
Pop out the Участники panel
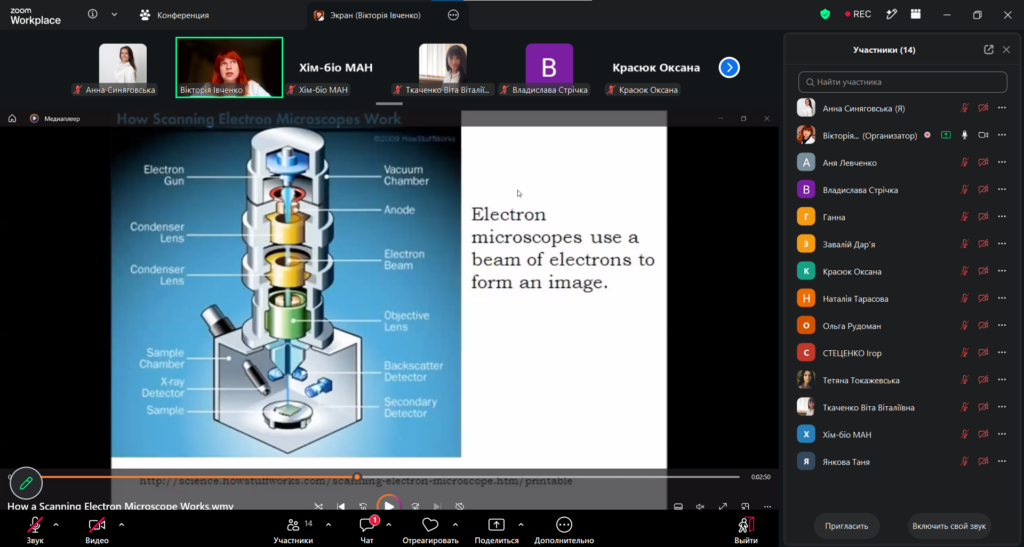[x=989, y=50]
